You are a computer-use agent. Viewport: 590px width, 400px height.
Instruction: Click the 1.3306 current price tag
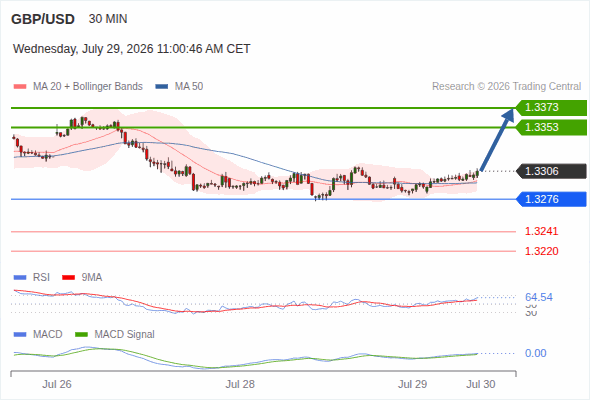(x=551, y=171)
